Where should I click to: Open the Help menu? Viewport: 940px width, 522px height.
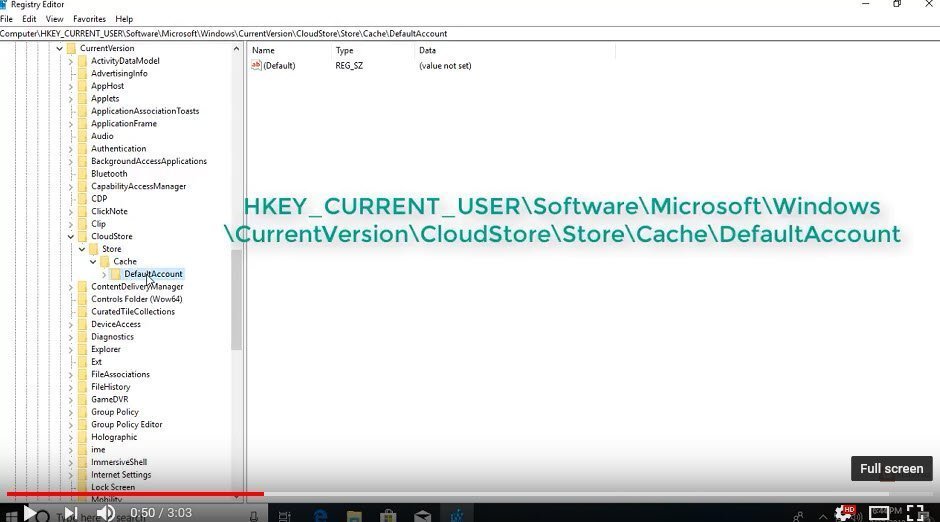coord(124,19)
